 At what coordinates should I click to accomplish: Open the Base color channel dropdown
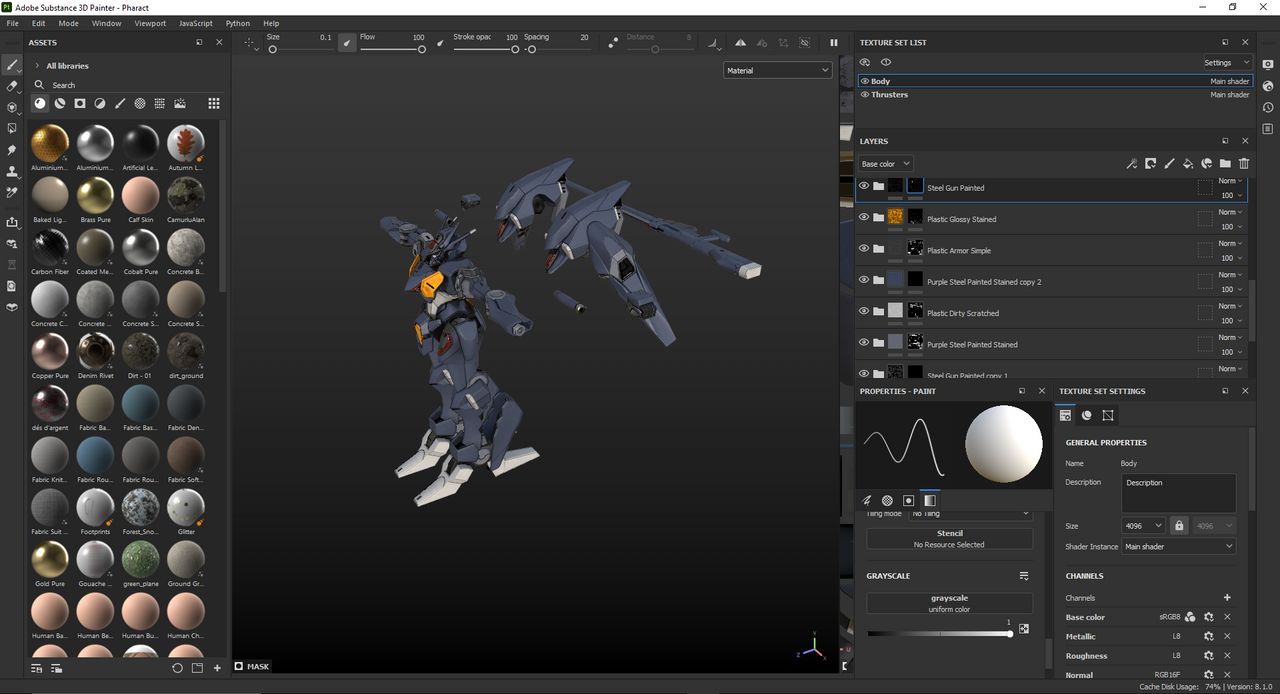pyautogui.click(x=886, y=163)
